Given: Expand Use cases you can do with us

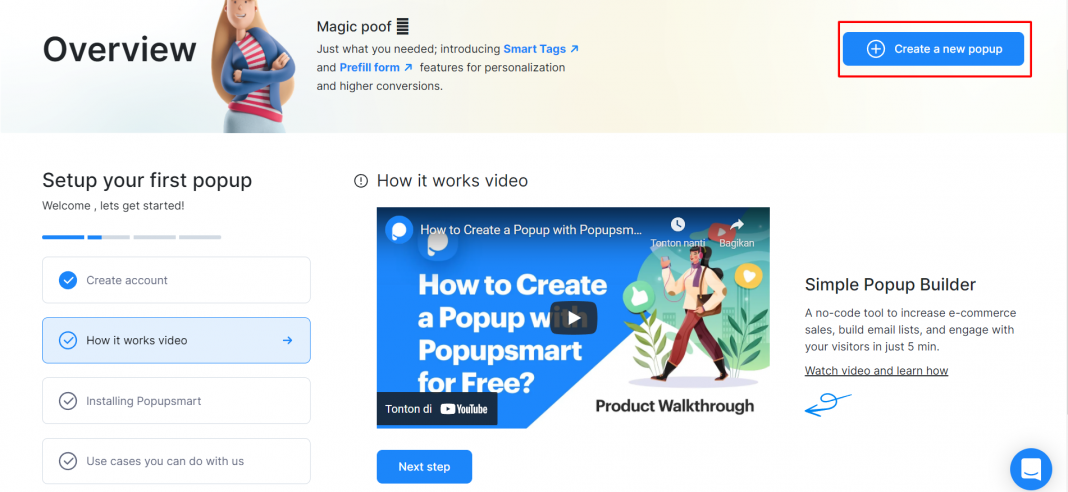Looking at the screenshot, I should pyautogui.click(x=176, y=461).
